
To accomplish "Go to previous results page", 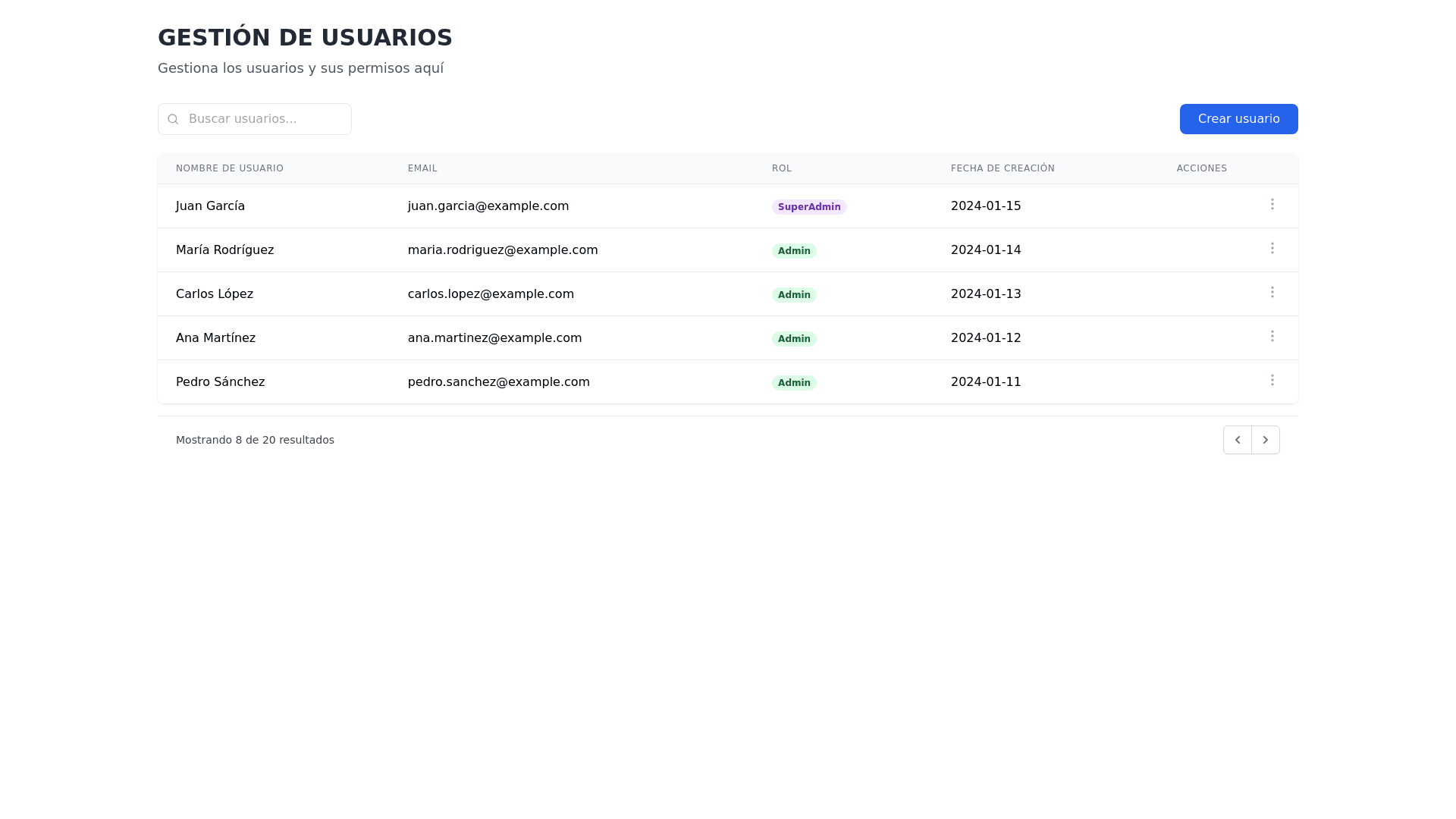I will point(1237,440).
